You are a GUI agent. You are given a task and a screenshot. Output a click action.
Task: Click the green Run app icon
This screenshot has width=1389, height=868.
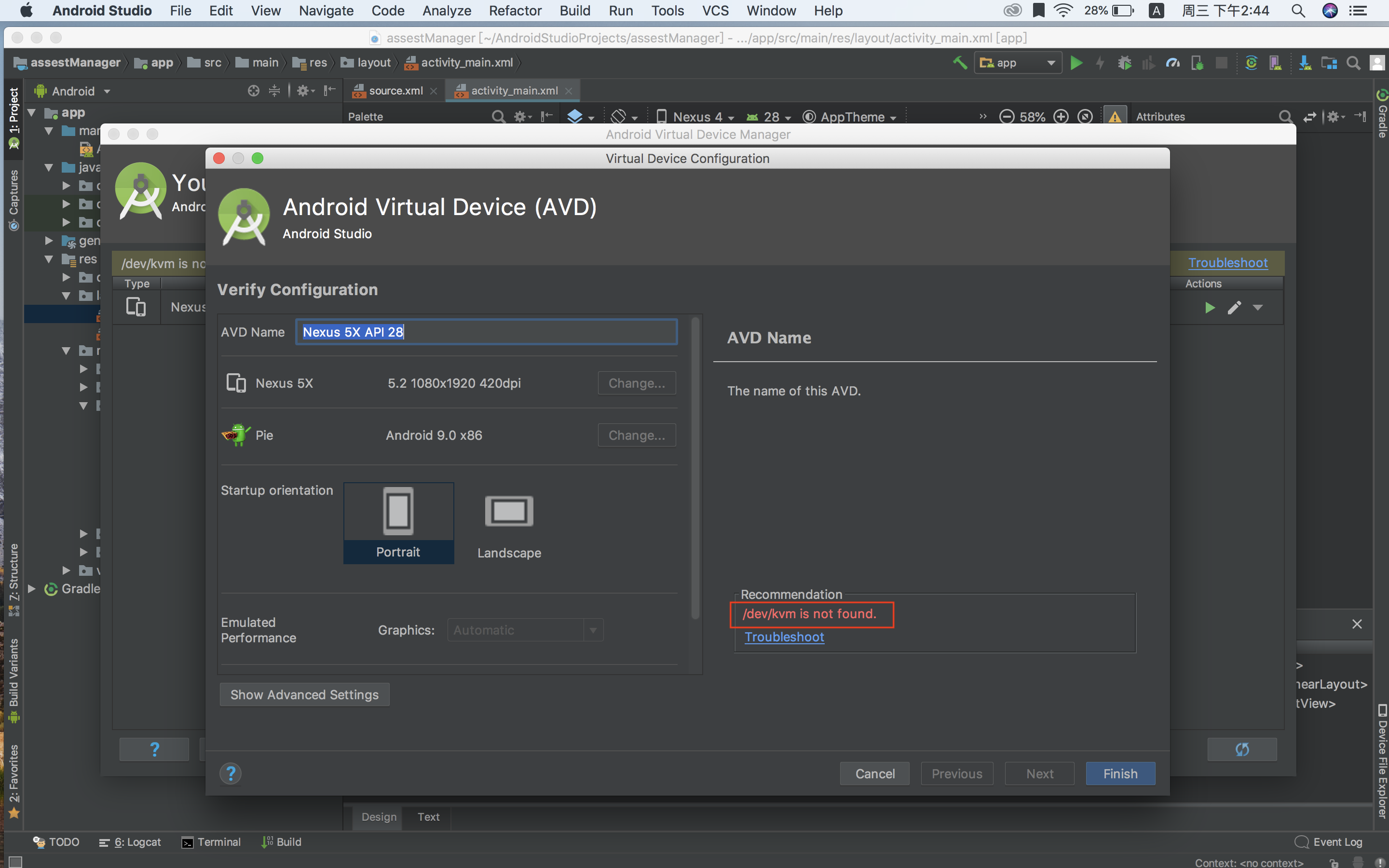(x=1076, y=63)
